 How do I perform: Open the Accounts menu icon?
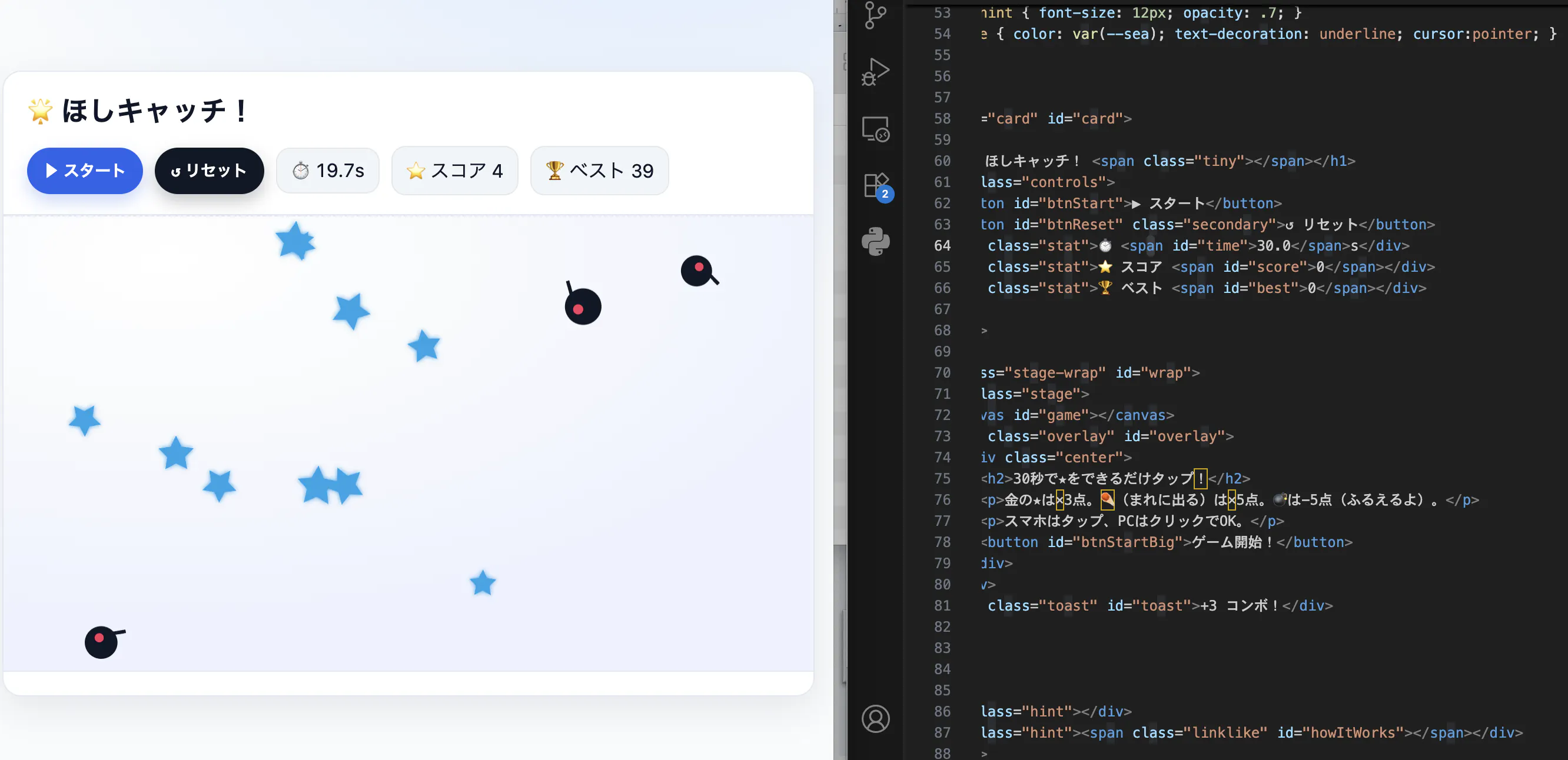coord(875,719)
